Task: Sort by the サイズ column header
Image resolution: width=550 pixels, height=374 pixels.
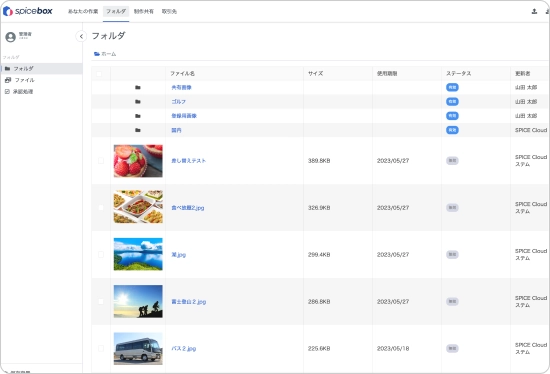Action: click(x=315, y=73)
